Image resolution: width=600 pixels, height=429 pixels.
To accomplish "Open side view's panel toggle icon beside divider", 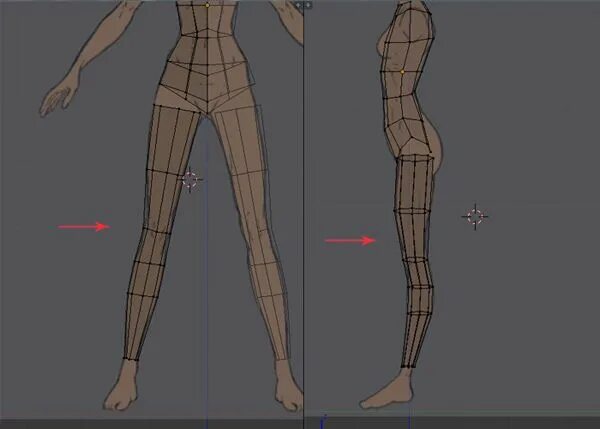I will click(308, 5).
